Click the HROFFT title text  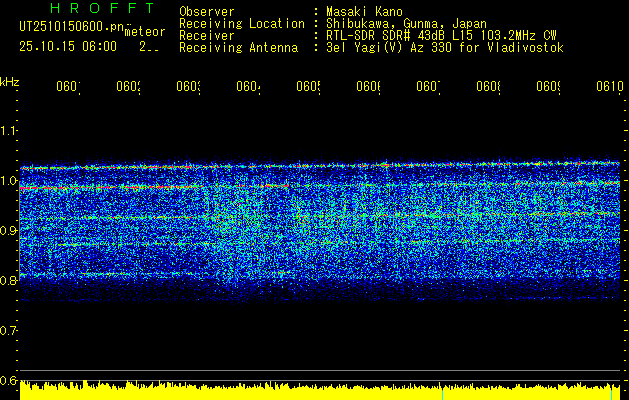point(103,8)
